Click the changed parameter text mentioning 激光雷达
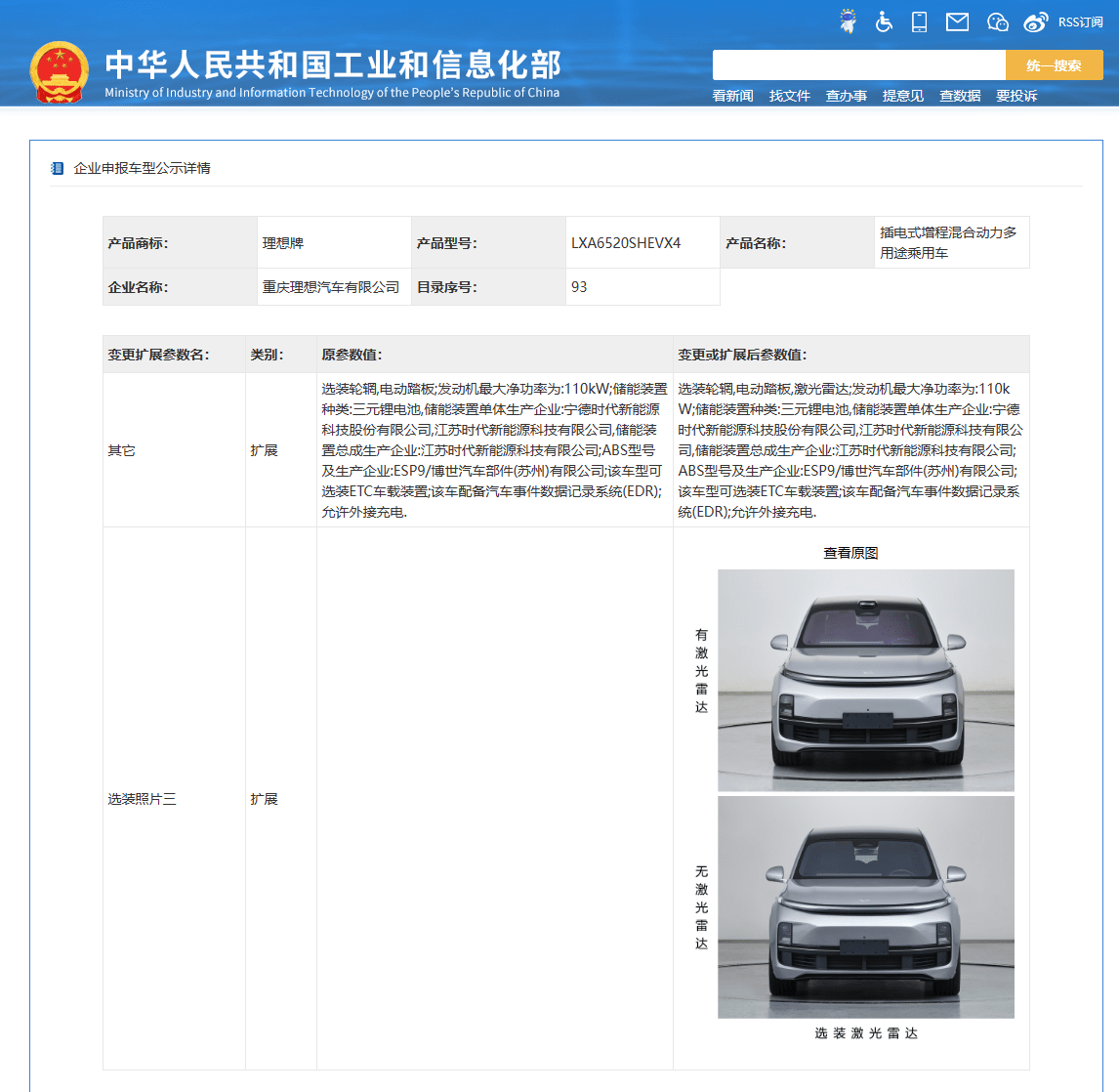 click(x=850, y=450)
